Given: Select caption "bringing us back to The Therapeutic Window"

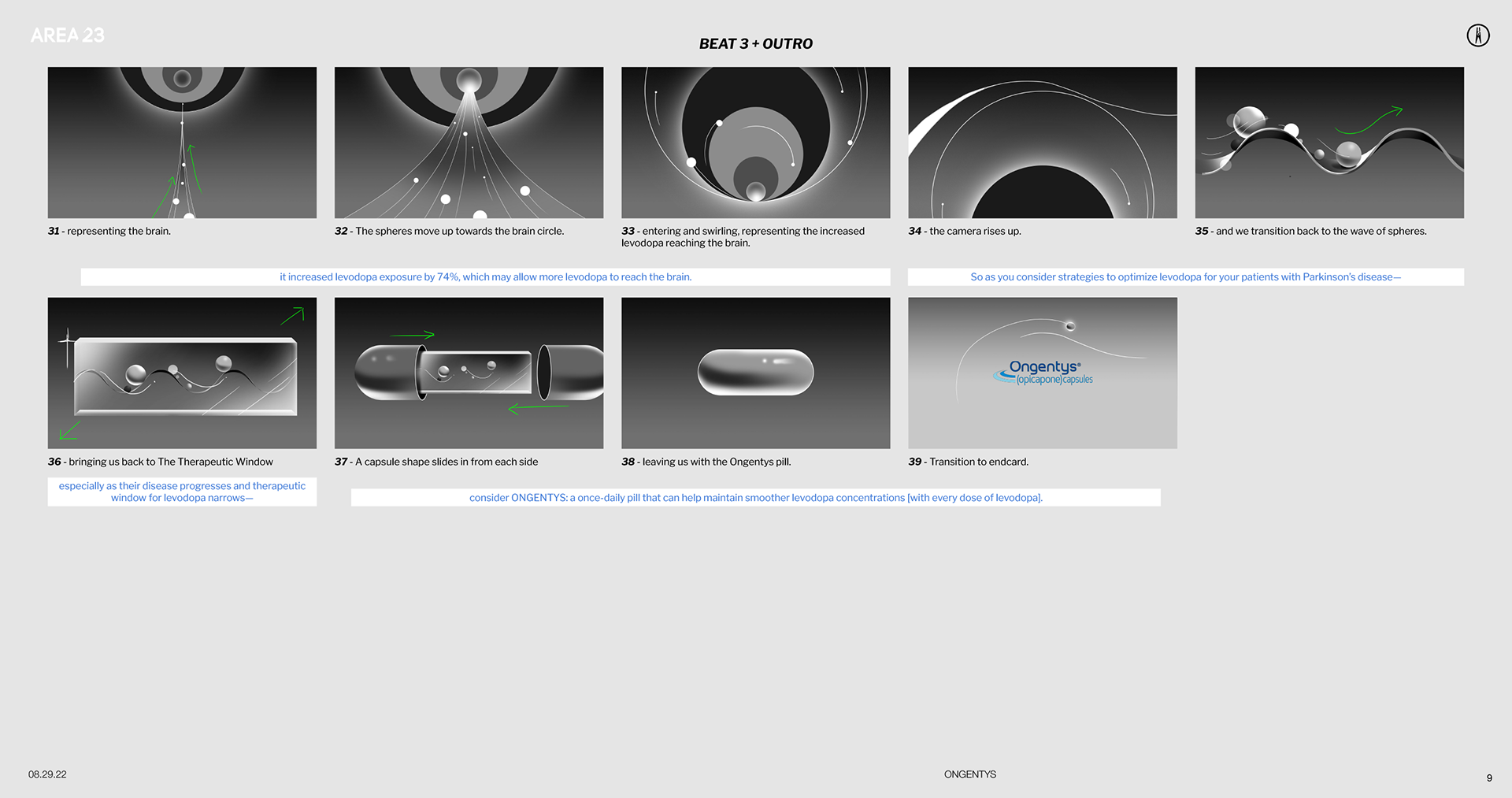Looking at the screenshot, I should tap(171, 462).
